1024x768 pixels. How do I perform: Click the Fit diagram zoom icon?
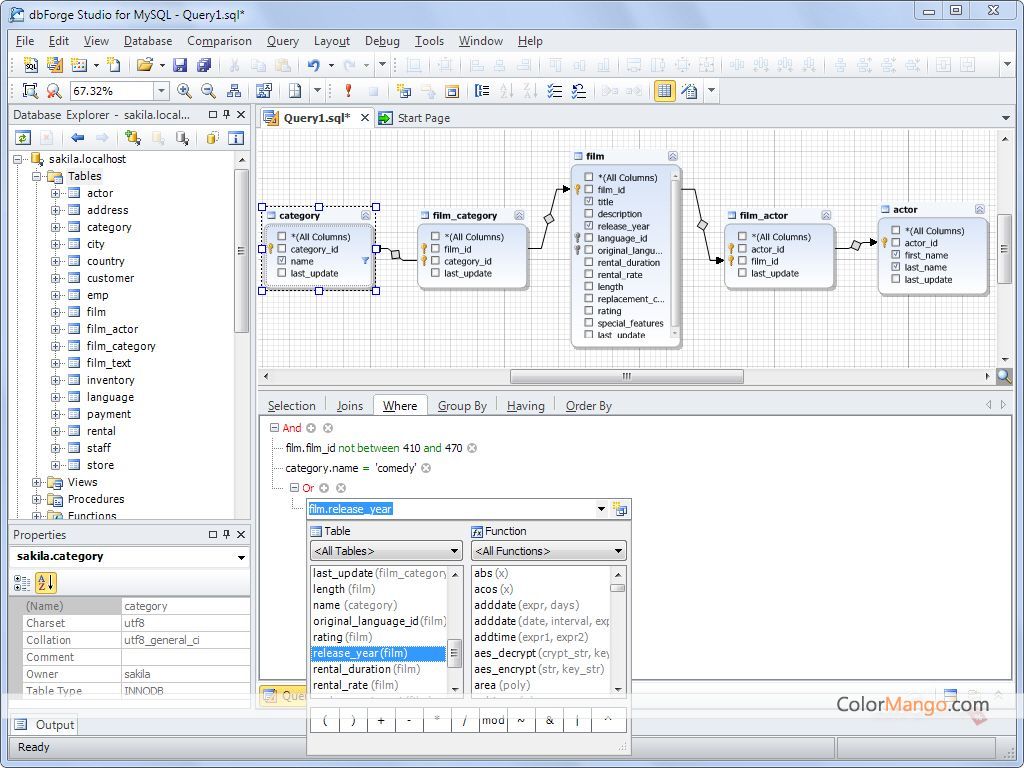30,91
